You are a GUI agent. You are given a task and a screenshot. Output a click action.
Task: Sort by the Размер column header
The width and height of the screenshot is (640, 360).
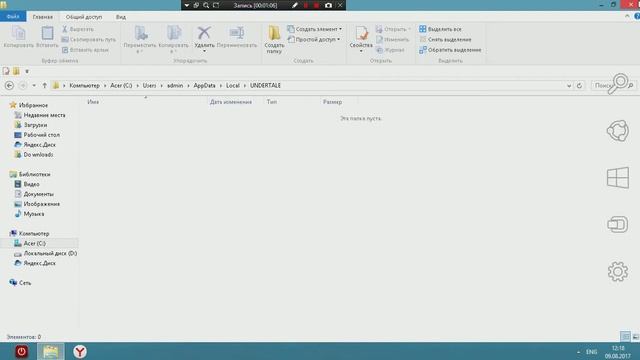coord(332,102)
